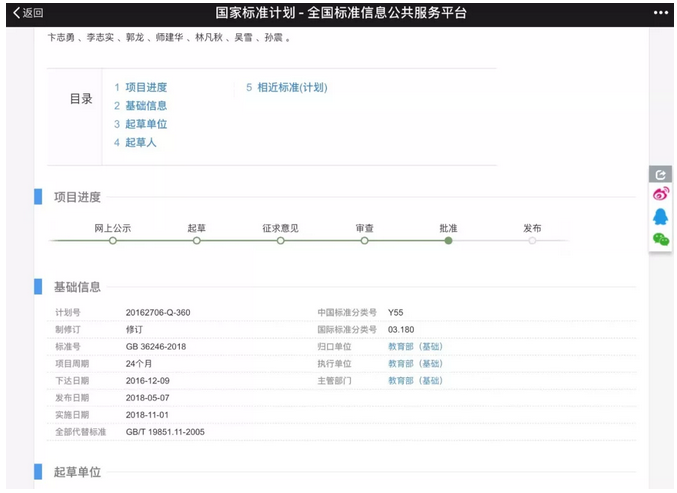Share page via QQ penguin icon

point(660,216)
